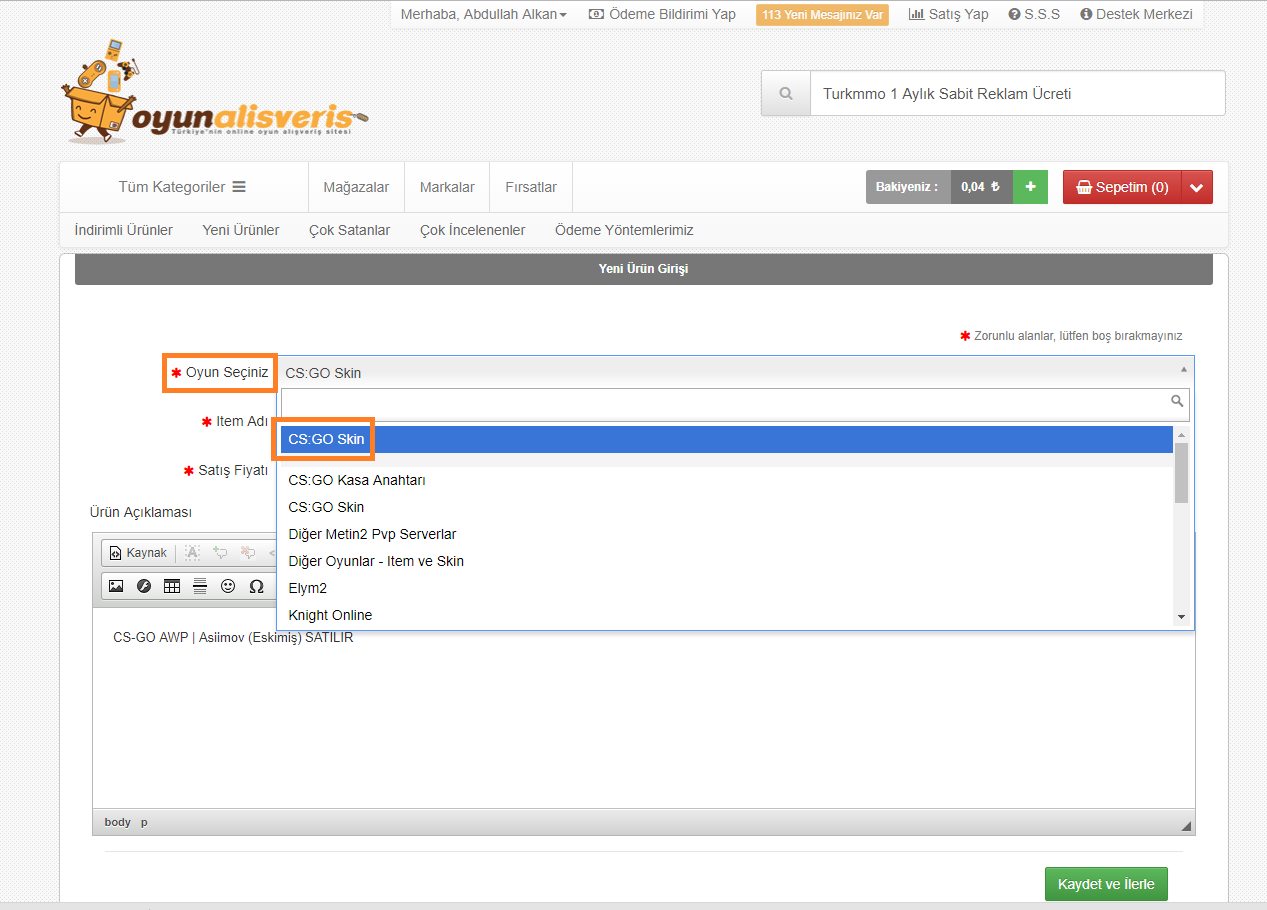Screen dimensions: 1267x910
Task: Click the dropdown list scrollbar thumb
Action: (x=1181, y=473)
